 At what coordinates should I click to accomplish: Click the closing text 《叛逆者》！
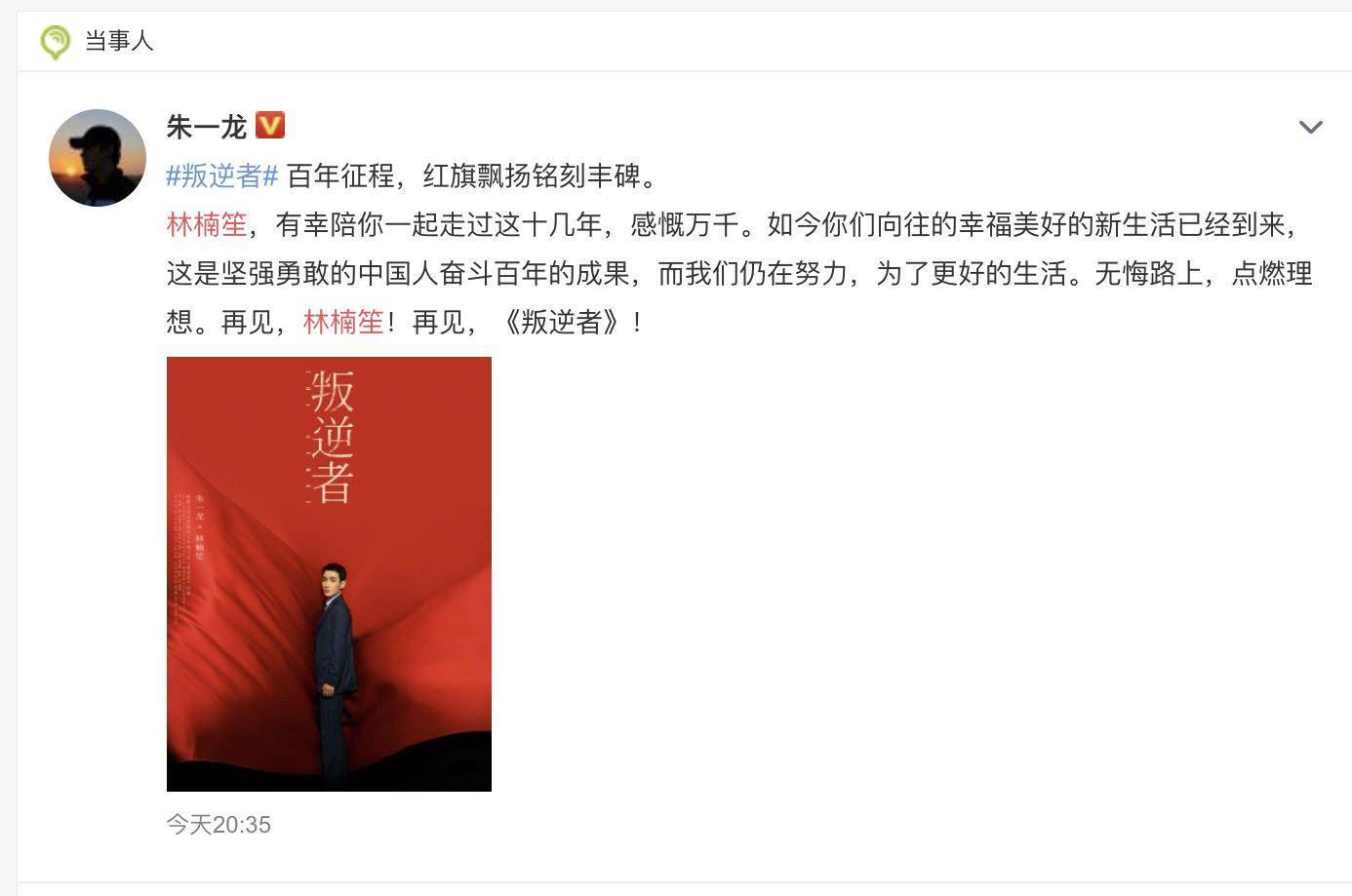570,322
